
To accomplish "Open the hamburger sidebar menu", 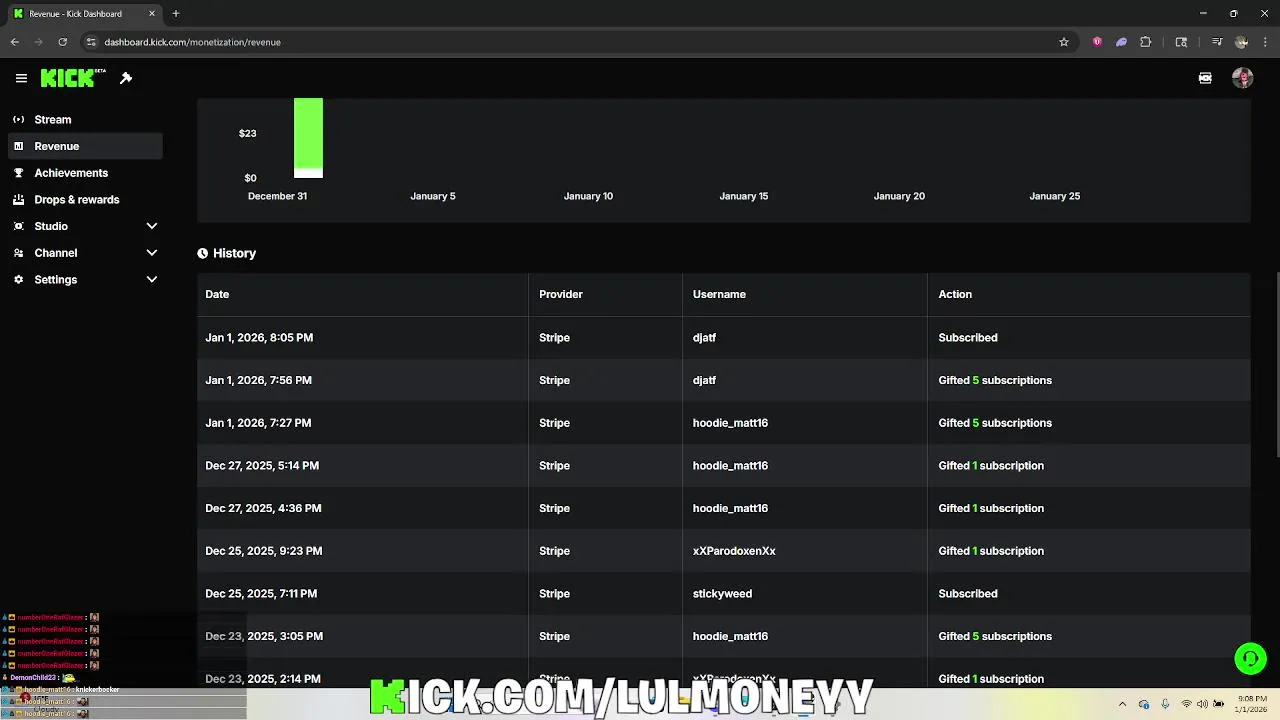I will (21, 78).
